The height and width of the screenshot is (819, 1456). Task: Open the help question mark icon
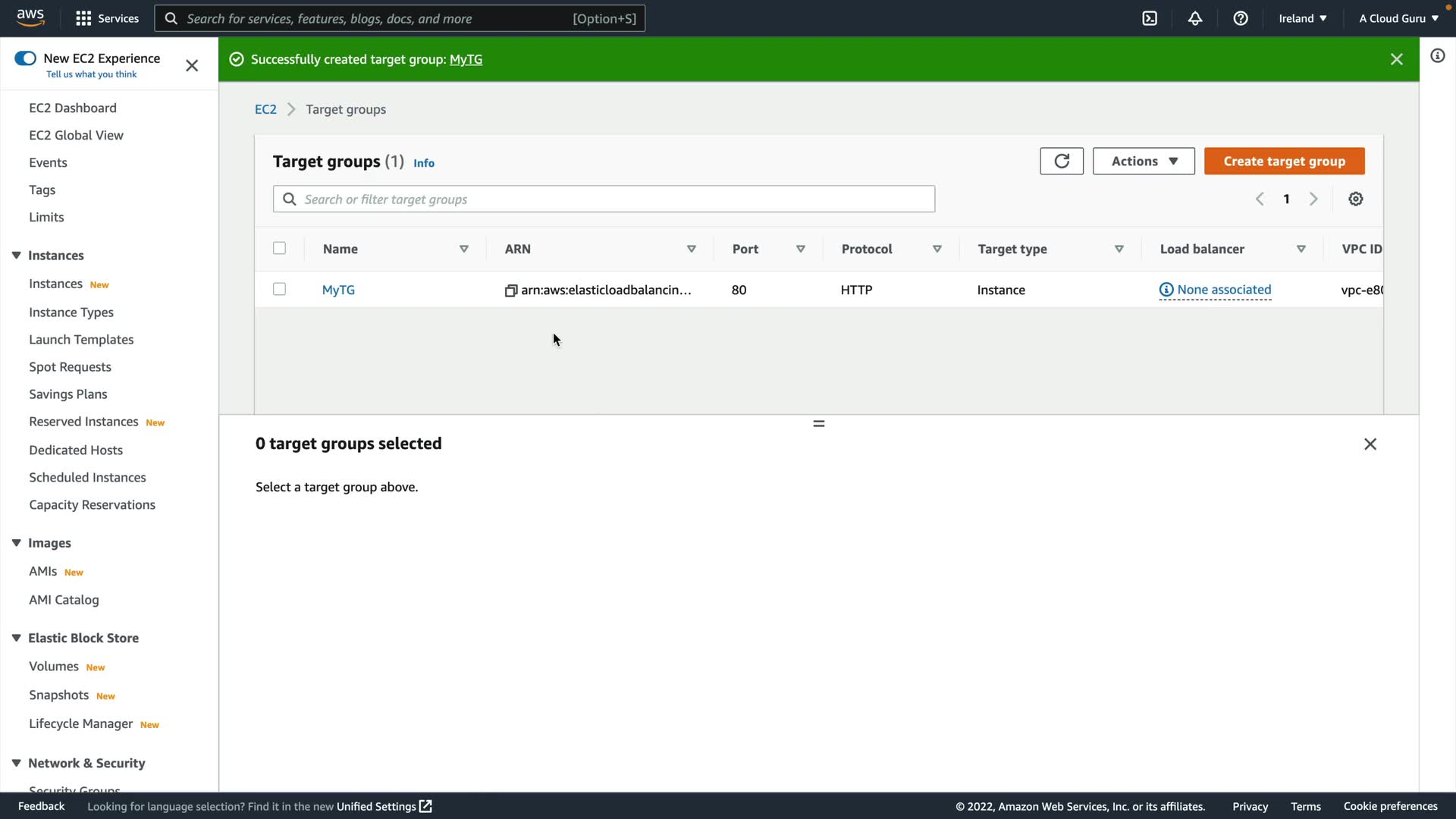(x=1241, y=18)
